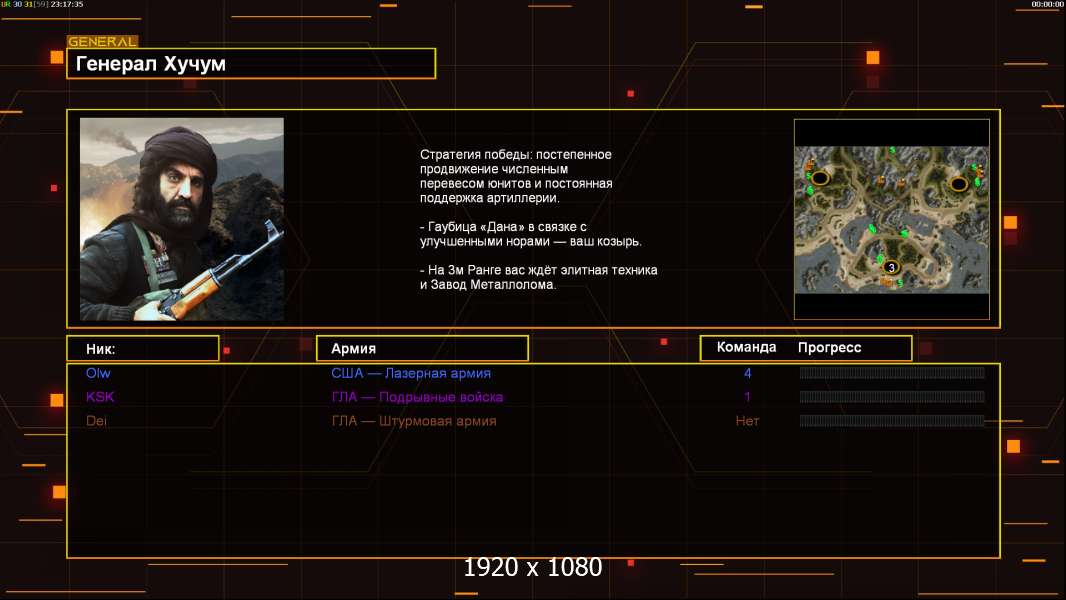Screen dimensions: 1066x600
Task: Click the general's portrait with rifle
Action: coord(182,219)
